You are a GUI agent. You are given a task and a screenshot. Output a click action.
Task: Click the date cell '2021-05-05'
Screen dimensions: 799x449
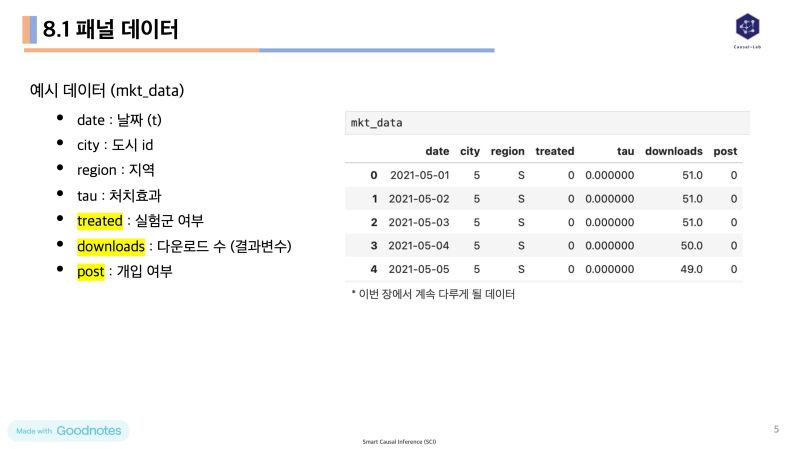(419, 269)
